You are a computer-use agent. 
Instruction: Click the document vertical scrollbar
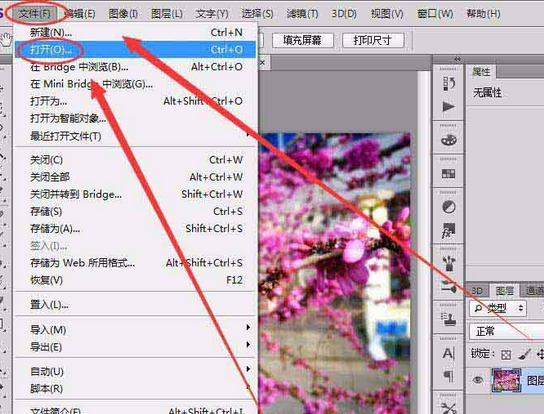[x=423, y=242]
